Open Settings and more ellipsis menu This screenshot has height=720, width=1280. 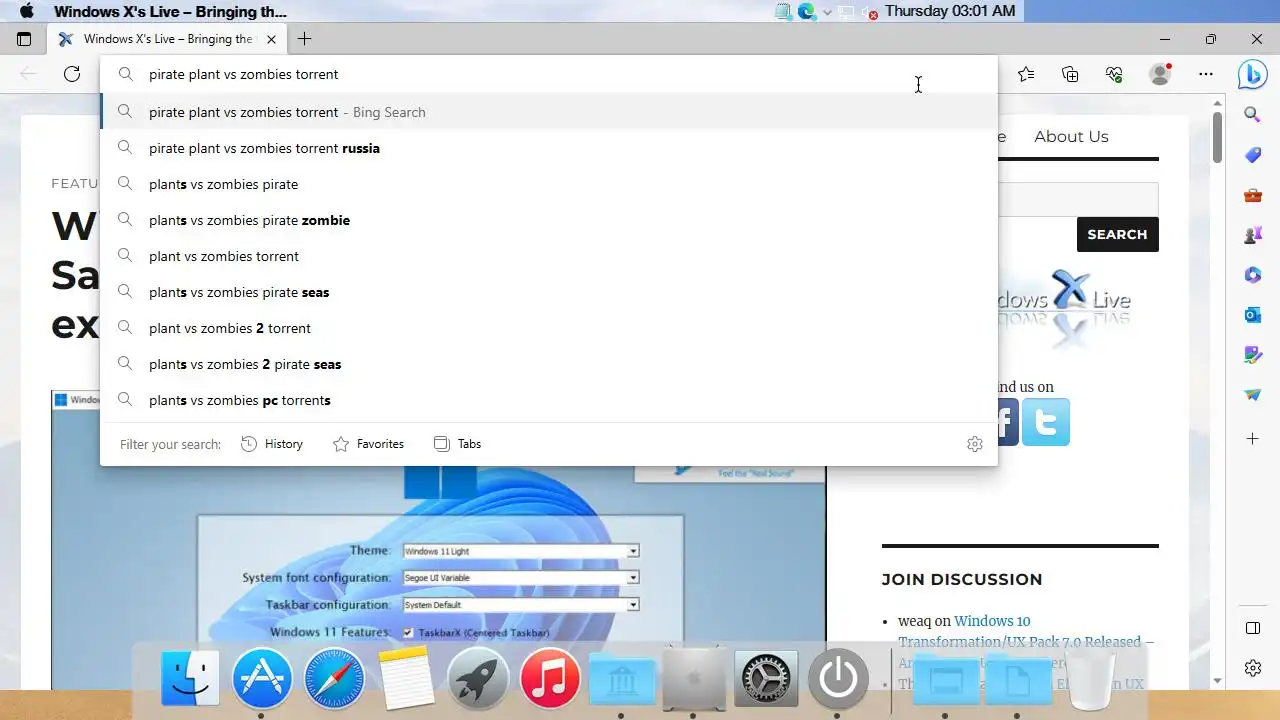(x=1206, y=74)
